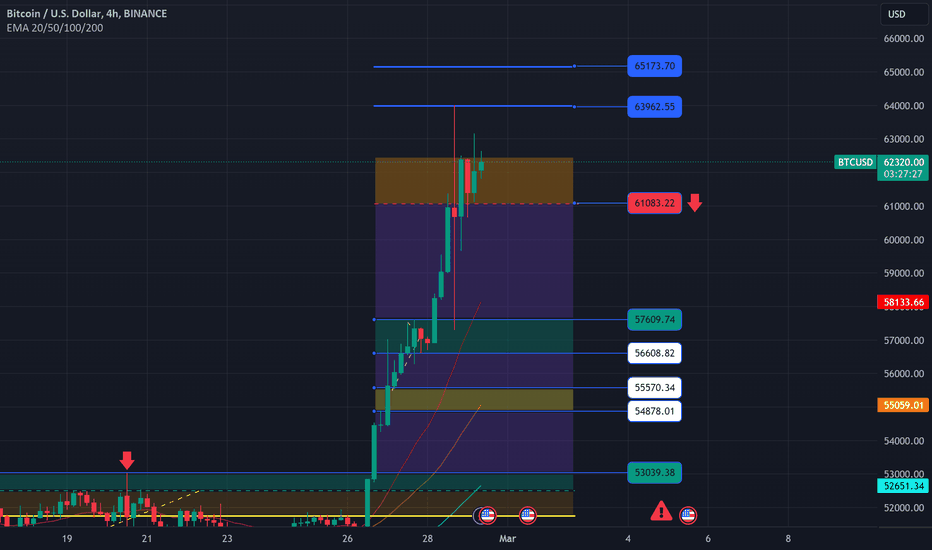Image resolution: width=932 pixels, height=550 pixels.
Task: Click the 54000.00 price scale value
Action: click(x=903, y=441)
